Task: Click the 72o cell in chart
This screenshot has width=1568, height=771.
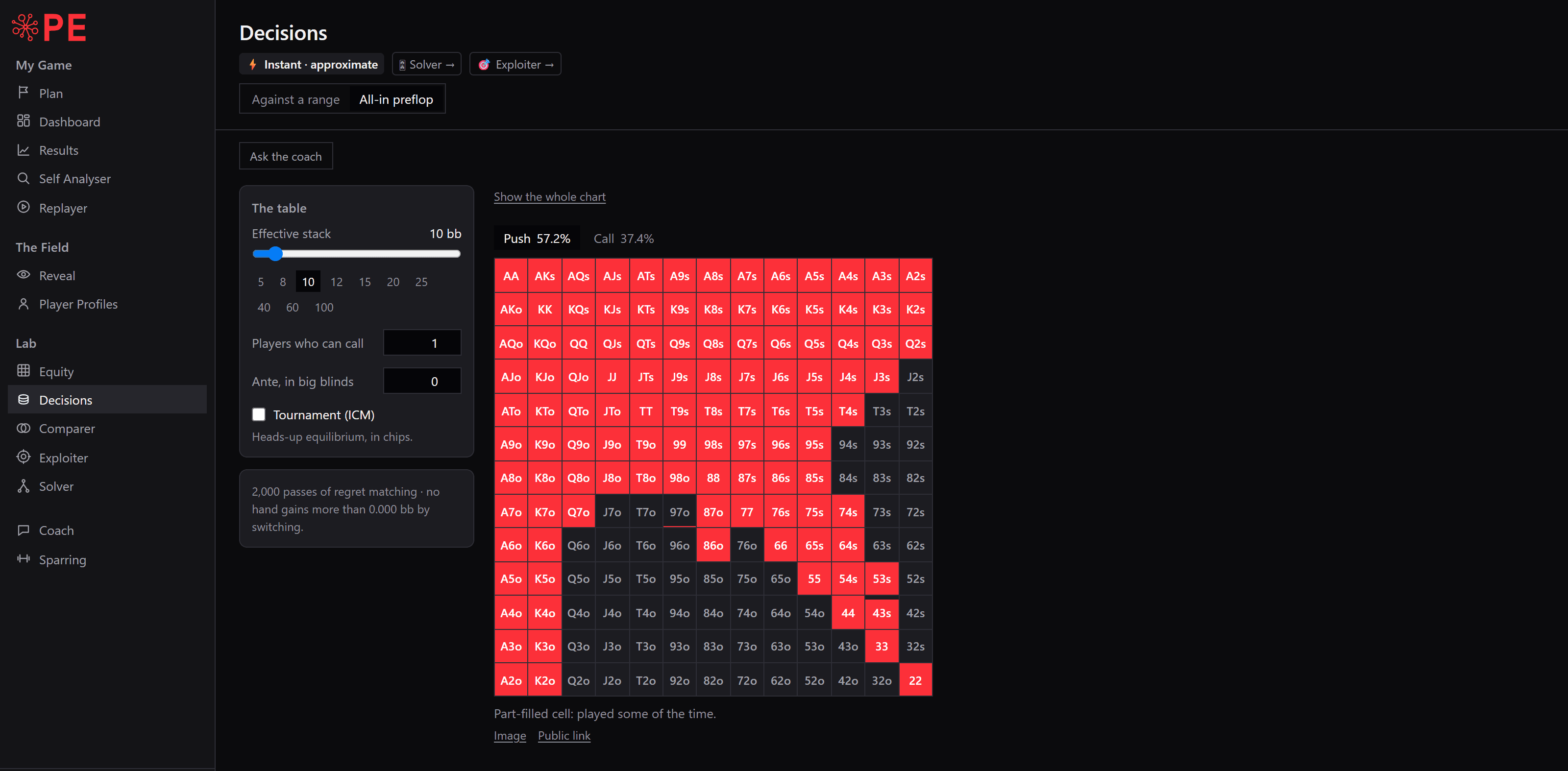Action: click(747, 680)
